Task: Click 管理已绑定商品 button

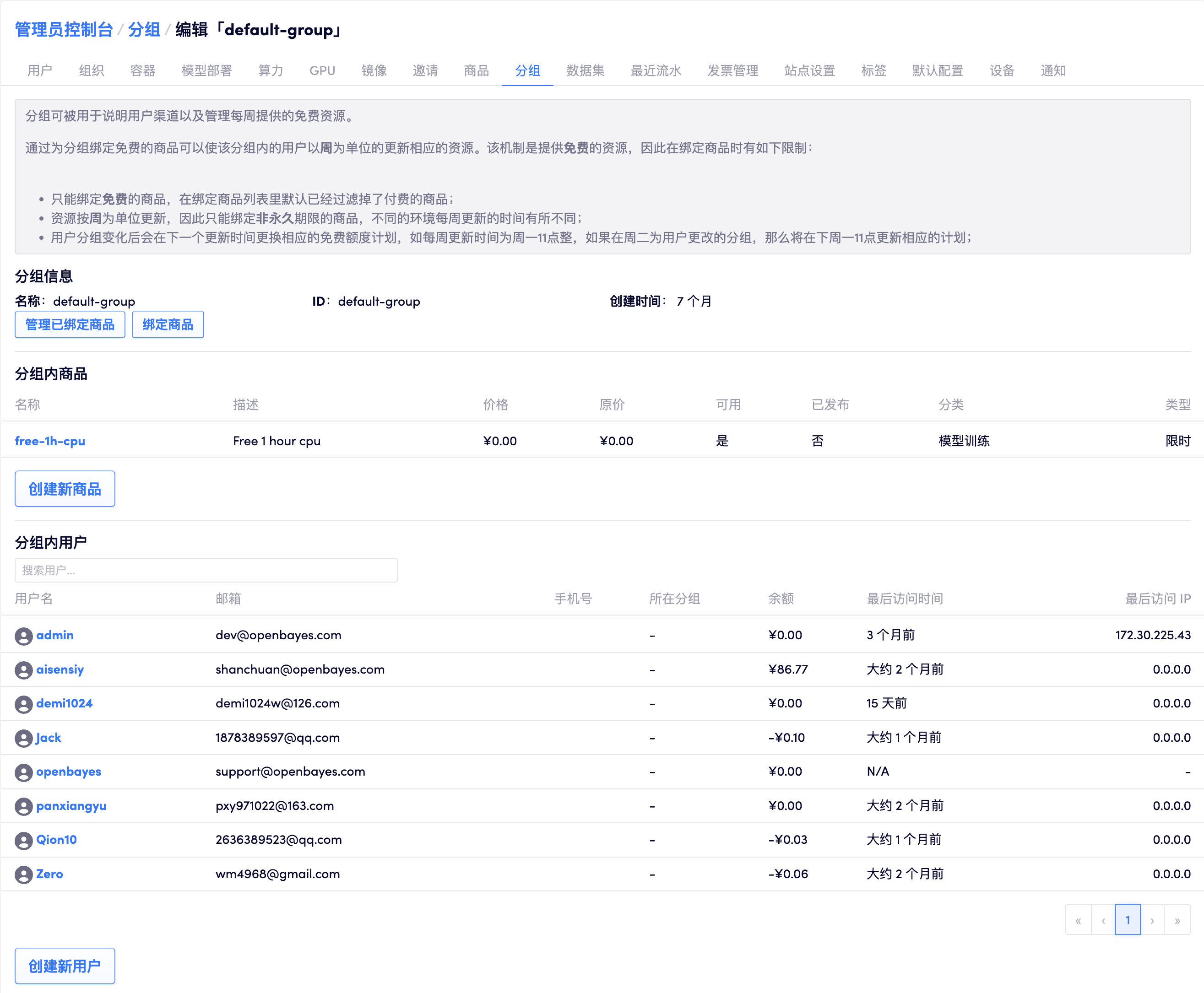Action: point(70,324)
